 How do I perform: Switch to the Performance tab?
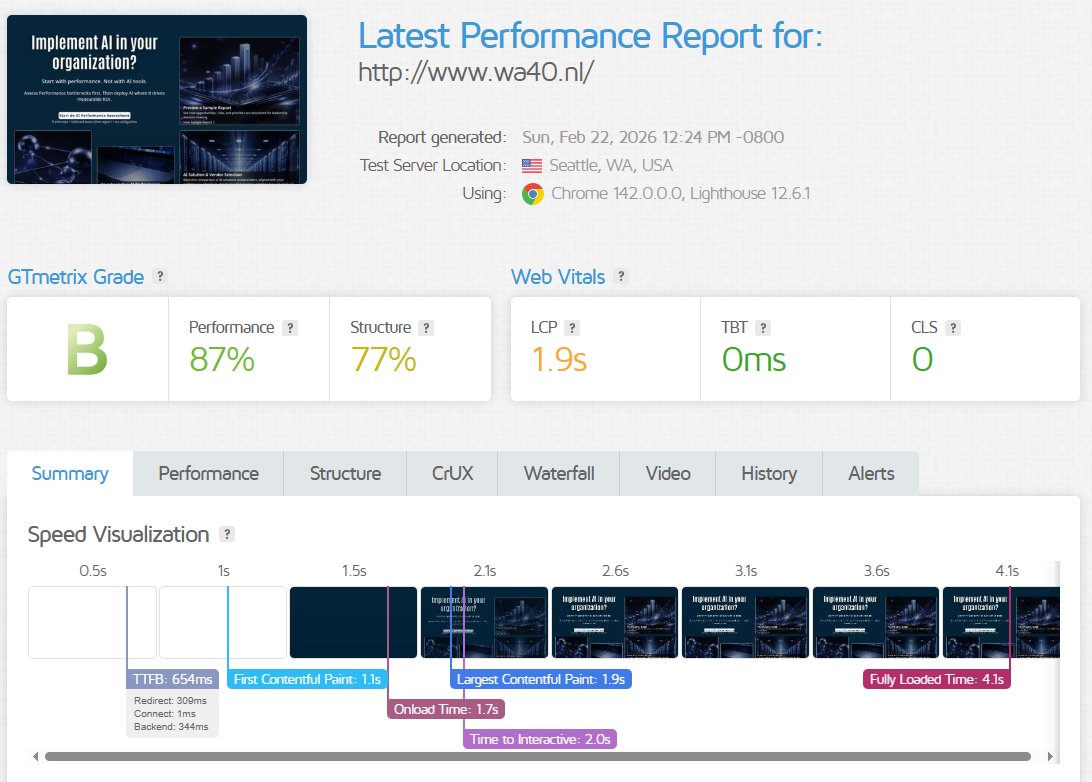[208, 474]
